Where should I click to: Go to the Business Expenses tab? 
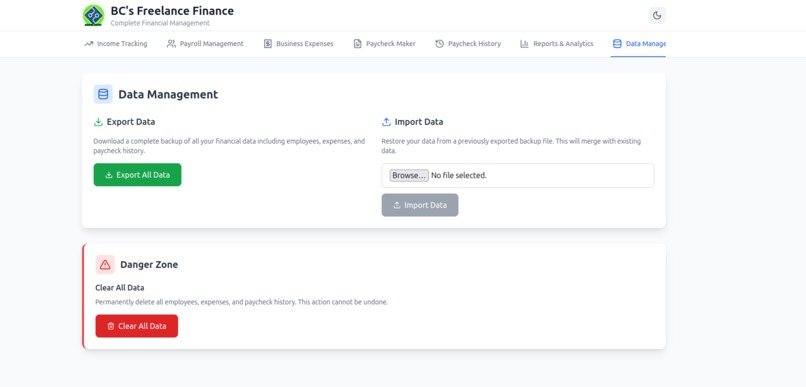(299, 44)
